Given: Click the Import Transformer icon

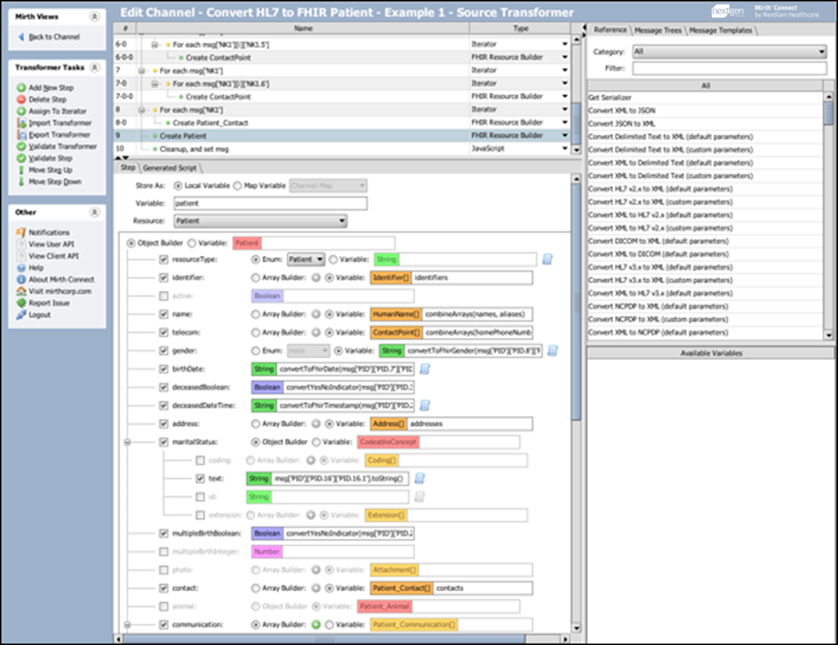Looking at the screenshot, I should tap(21, 123).
